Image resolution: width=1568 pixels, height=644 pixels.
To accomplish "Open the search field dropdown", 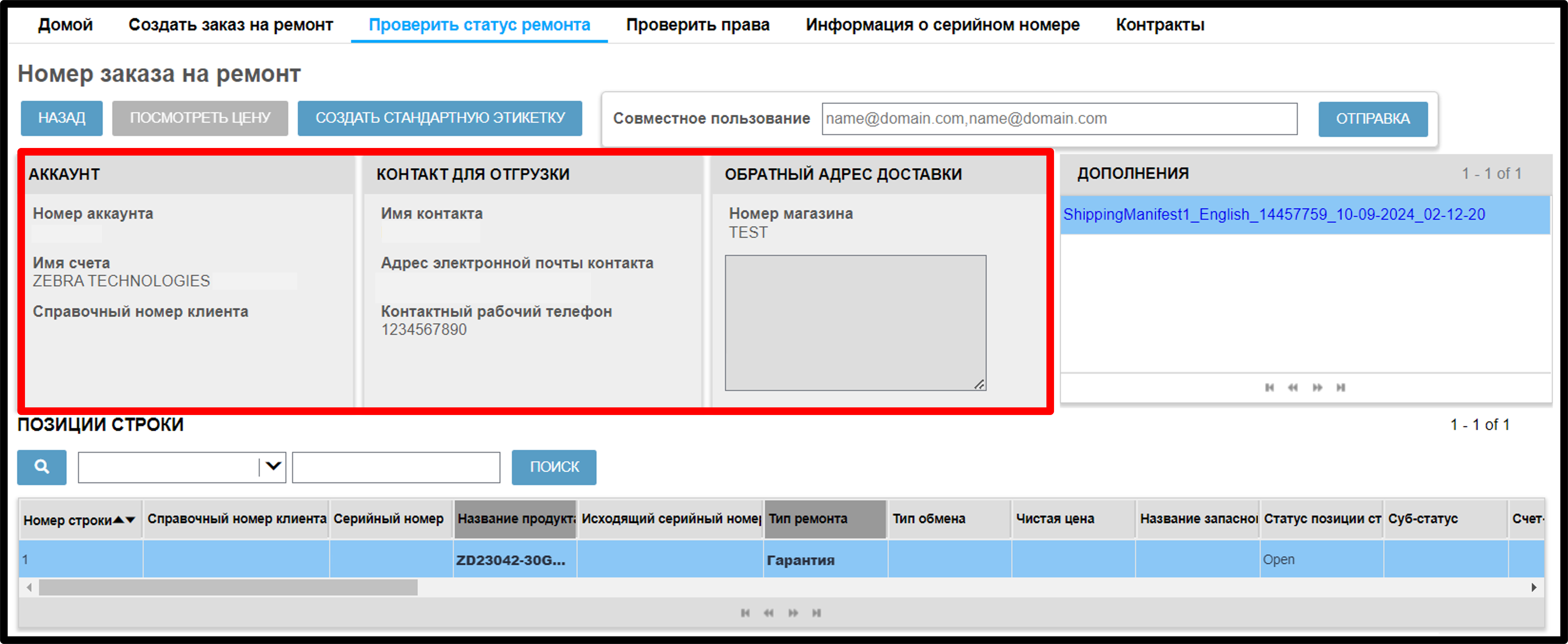I will click(273, 467).
